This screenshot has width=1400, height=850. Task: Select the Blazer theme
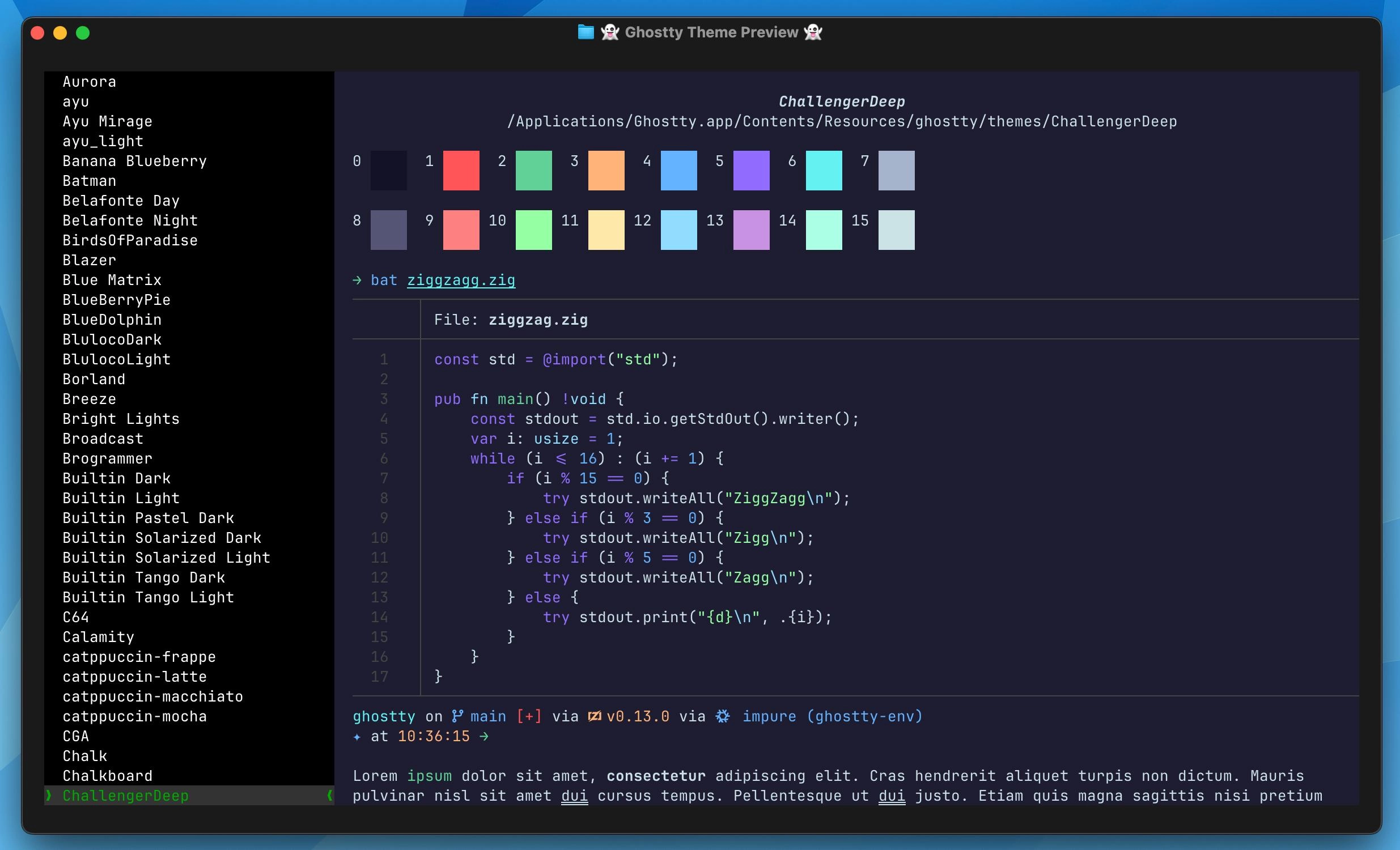pyautogui.click(x=89, y=260)
